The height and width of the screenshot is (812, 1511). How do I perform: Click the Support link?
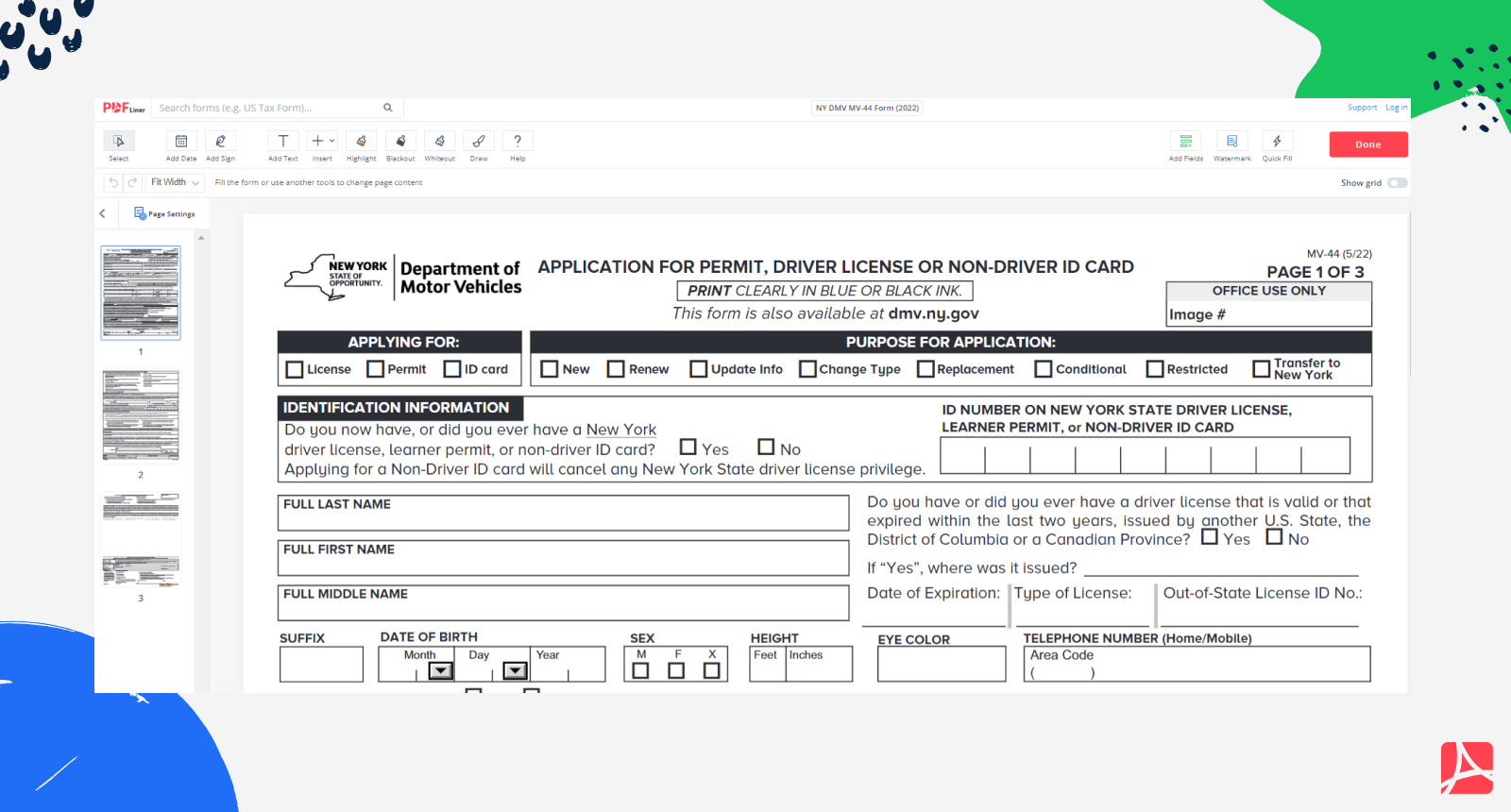[x=1362, y=108]
